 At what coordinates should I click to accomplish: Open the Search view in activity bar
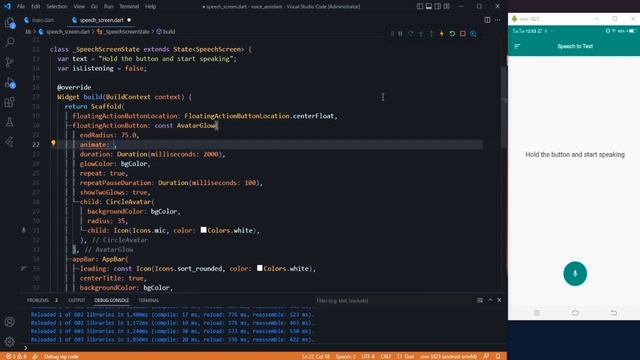pos(9,42)
